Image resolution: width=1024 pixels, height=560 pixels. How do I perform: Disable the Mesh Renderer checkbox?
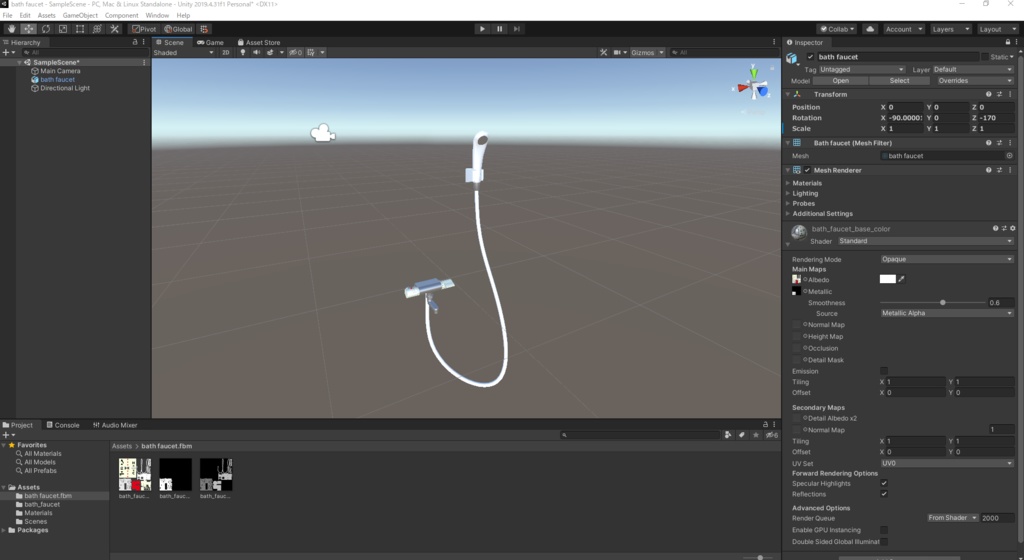tap(807, 170)
